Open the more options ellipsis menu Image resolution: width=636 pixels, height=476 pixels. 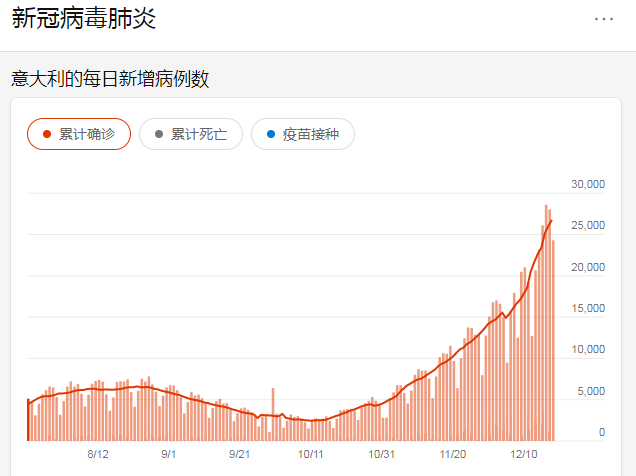[x=604, y=19]
